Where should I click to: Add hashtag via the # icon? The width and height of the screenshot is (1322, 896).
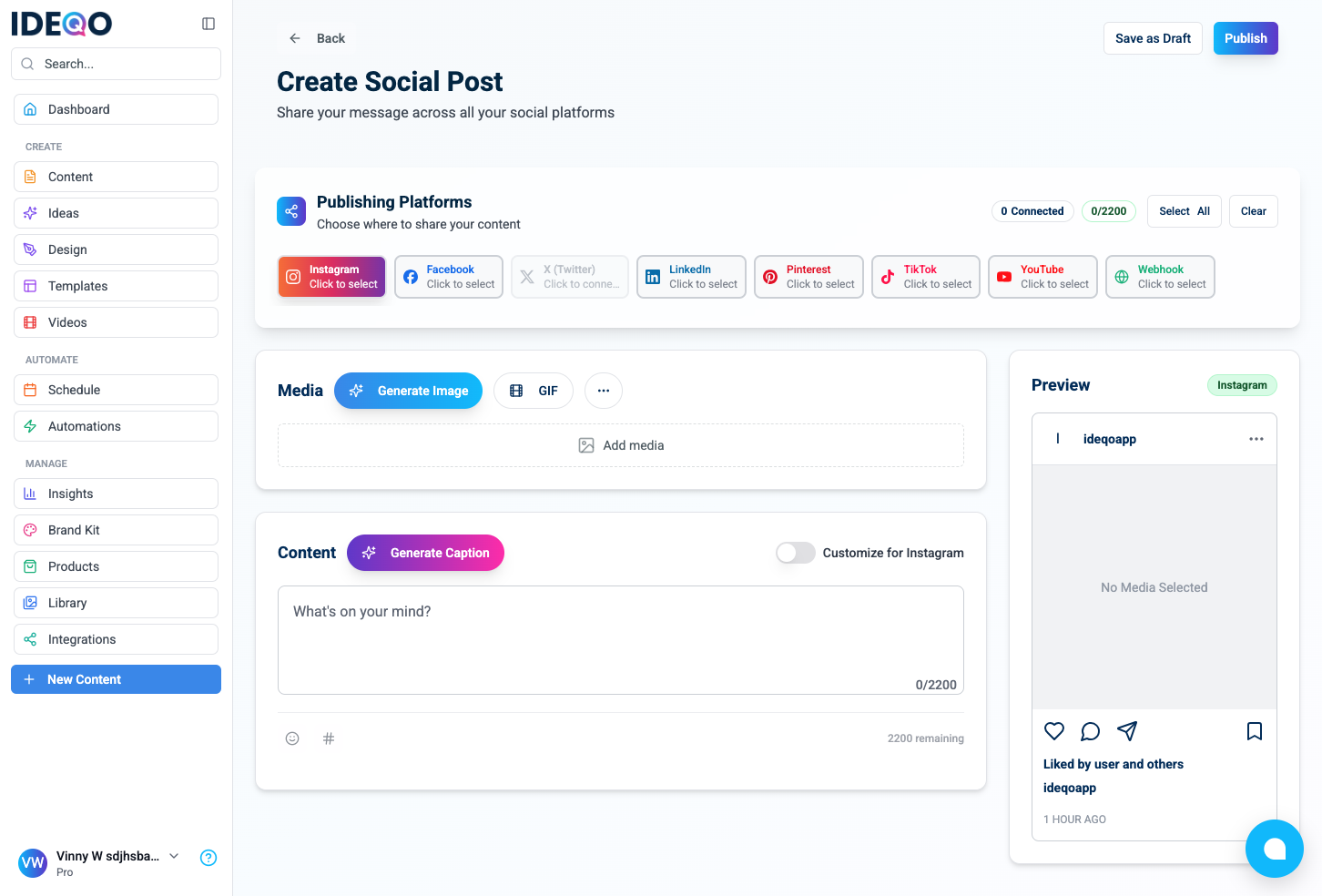tap(329, 738)
